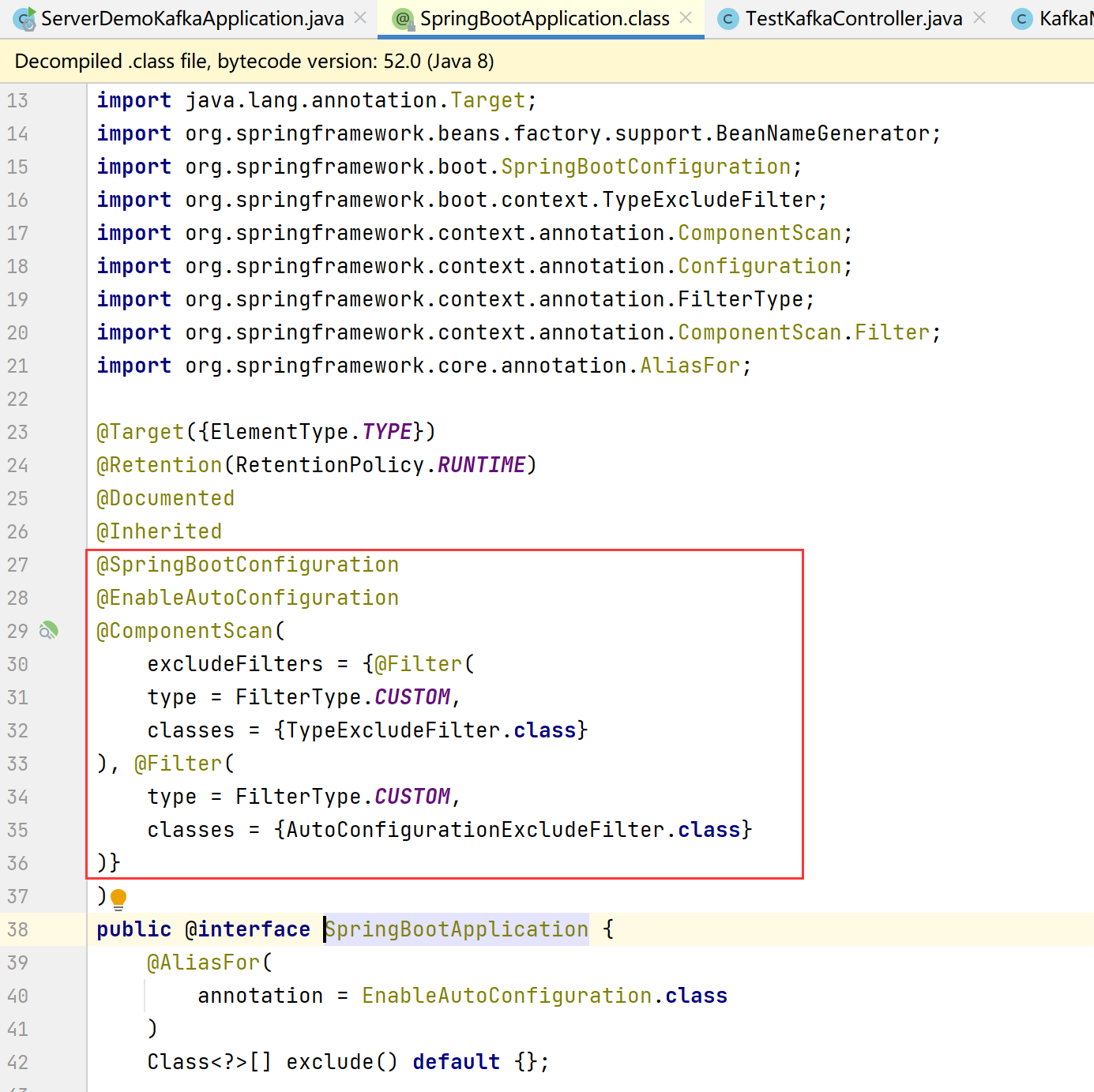Click the Target import on line 13
This screenshot has width=1094, height=1092.
point(488,100)
